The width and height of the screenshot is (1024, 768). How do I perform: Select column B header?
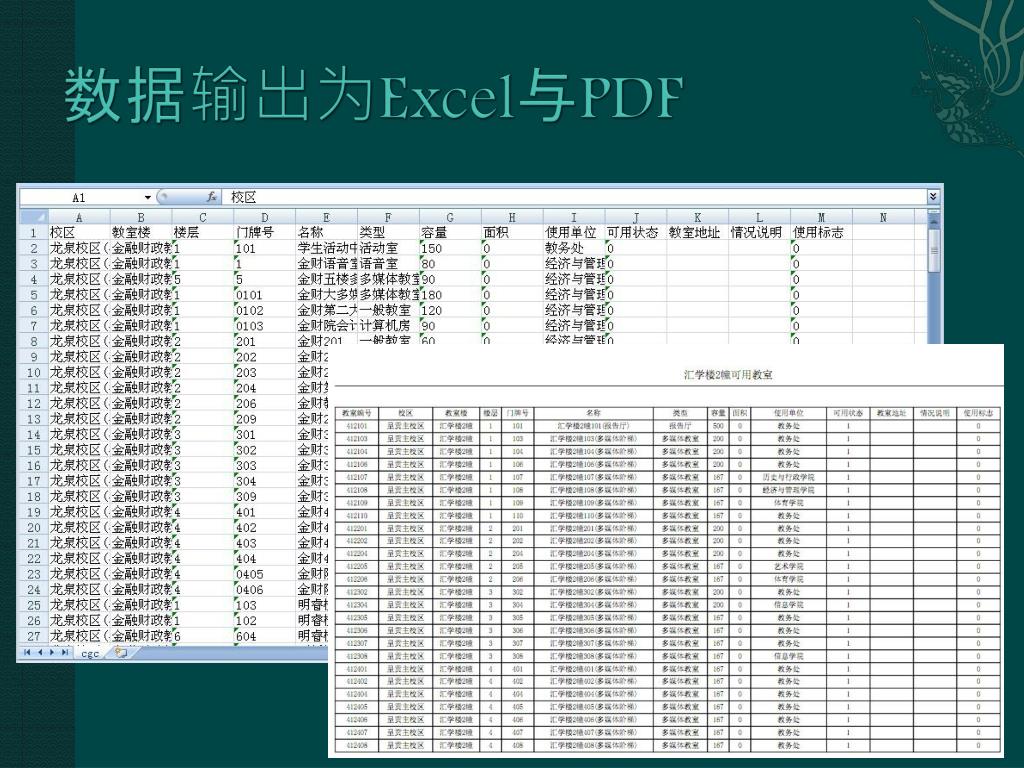[x=140, y=217]
